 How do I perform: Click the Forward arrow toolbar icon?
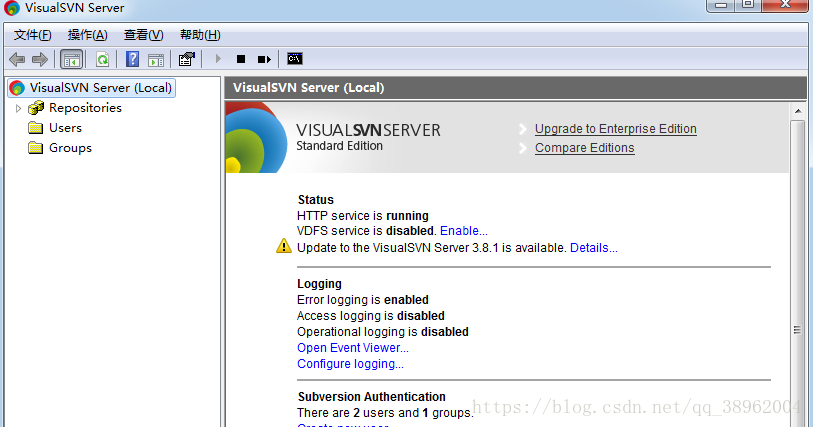pos(39,60)
